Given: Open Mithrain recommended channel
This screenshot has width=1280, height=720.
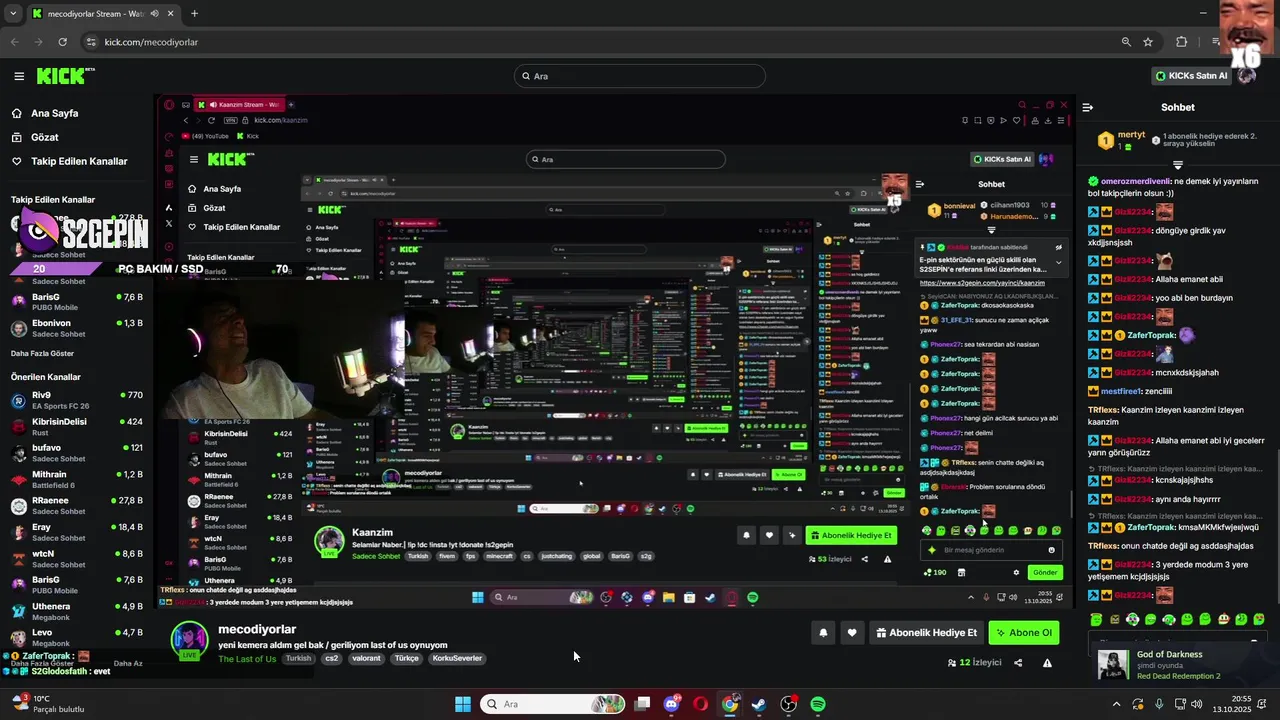Looking at the screenshot, I should click(76, 479).
